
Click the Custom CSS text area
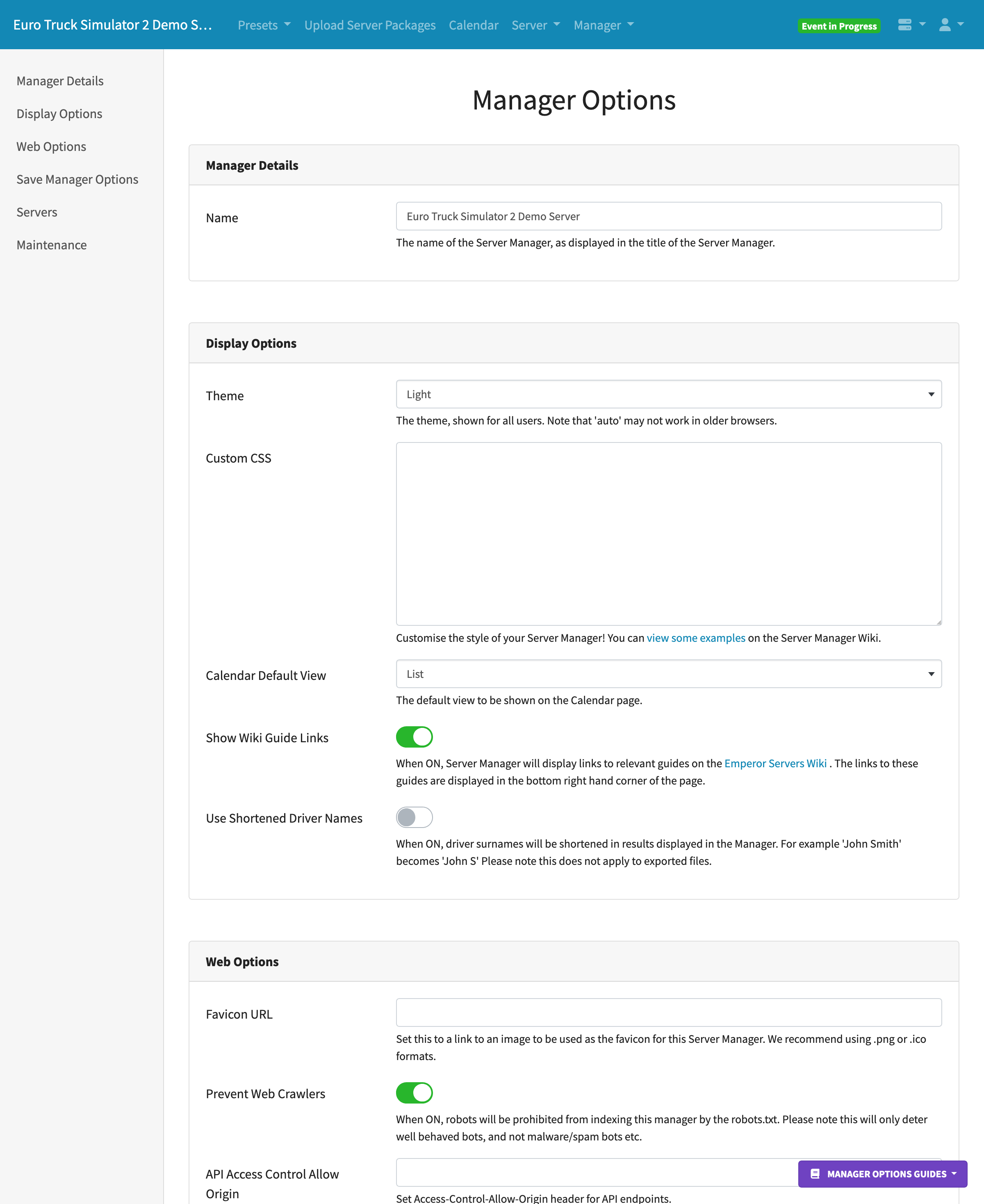[668, 534]
